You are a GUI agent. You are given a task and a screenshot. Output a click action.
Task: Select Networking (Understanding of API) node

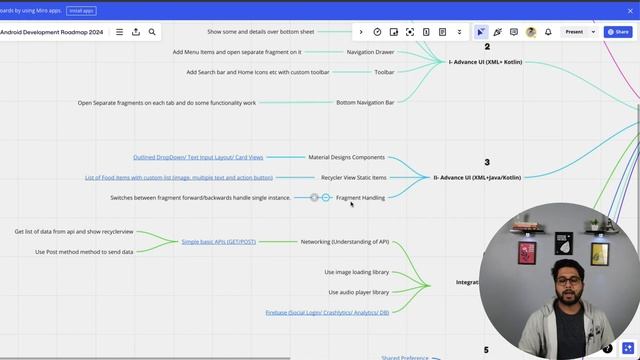point(345,242)
